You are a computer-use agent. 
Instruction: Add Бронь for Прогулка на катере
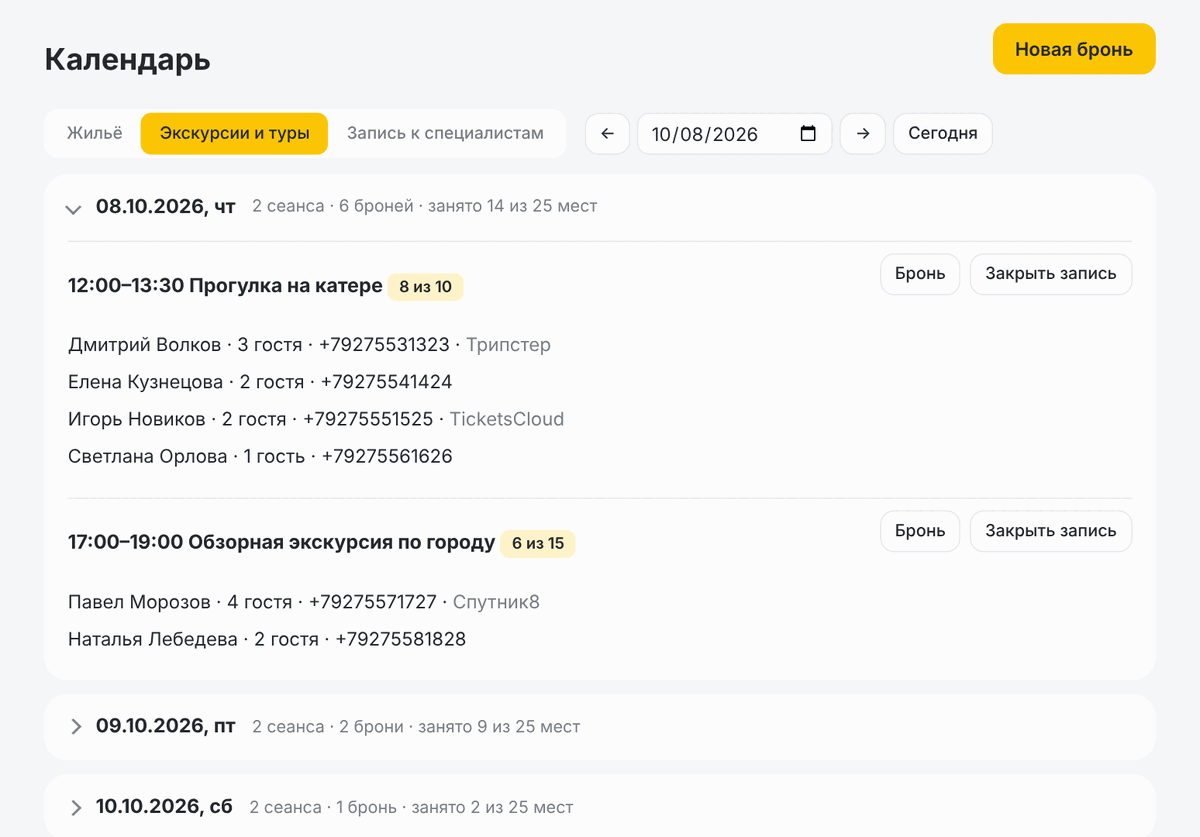[x=920, y=274]
